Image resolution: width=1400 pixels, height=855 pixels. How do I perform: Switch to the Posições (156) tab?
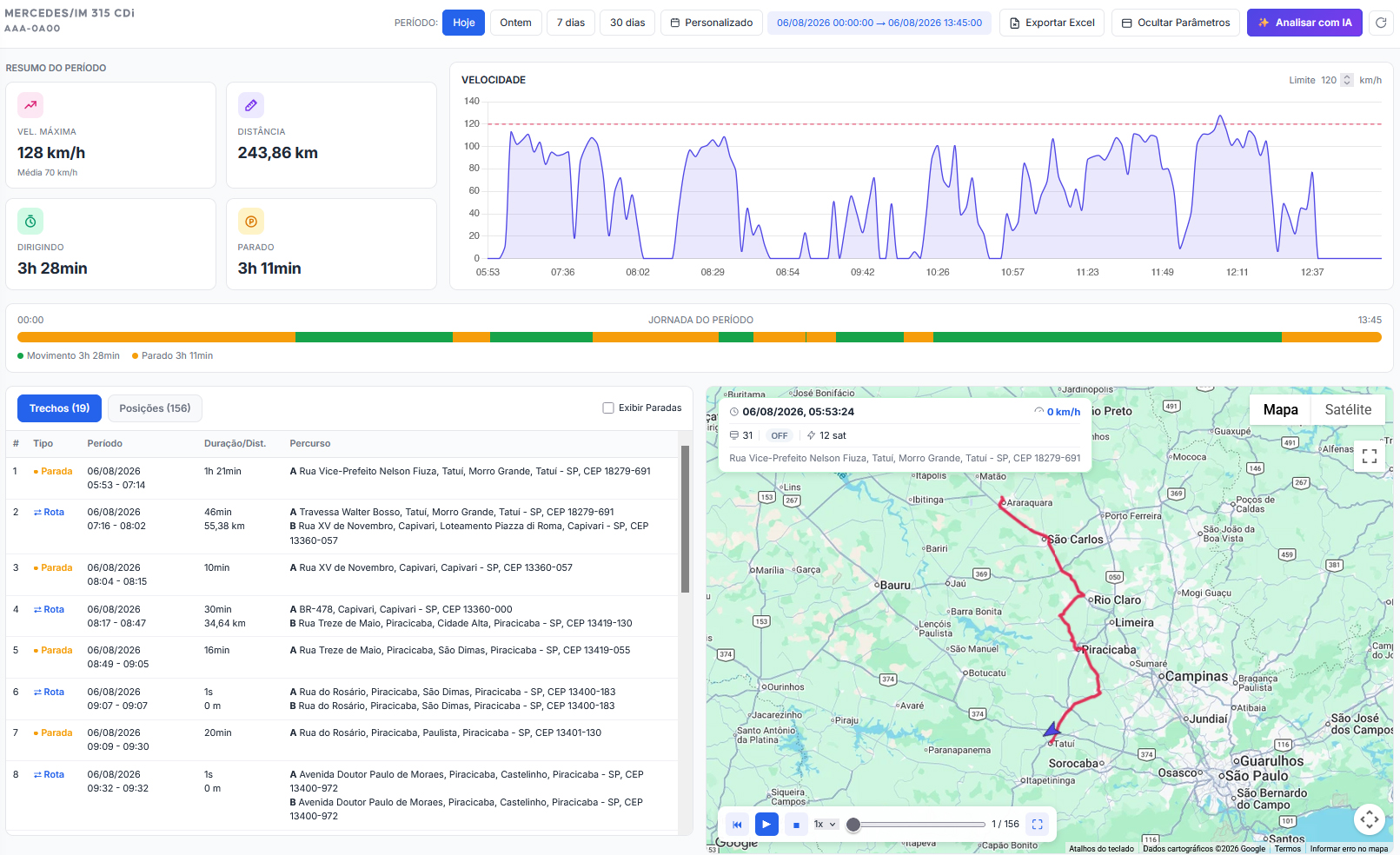pos(155,408)
